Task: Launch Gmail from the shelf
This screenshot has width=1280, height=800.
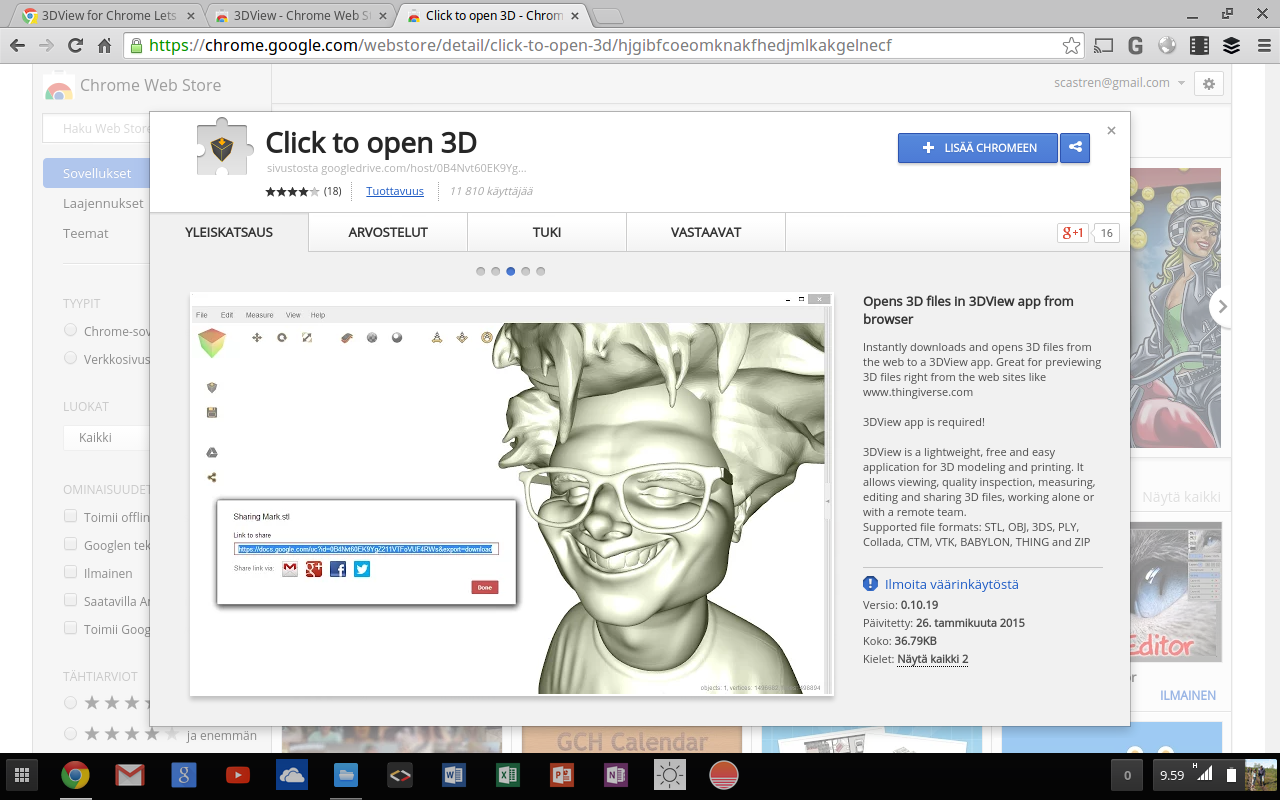Action: [130, 775]
